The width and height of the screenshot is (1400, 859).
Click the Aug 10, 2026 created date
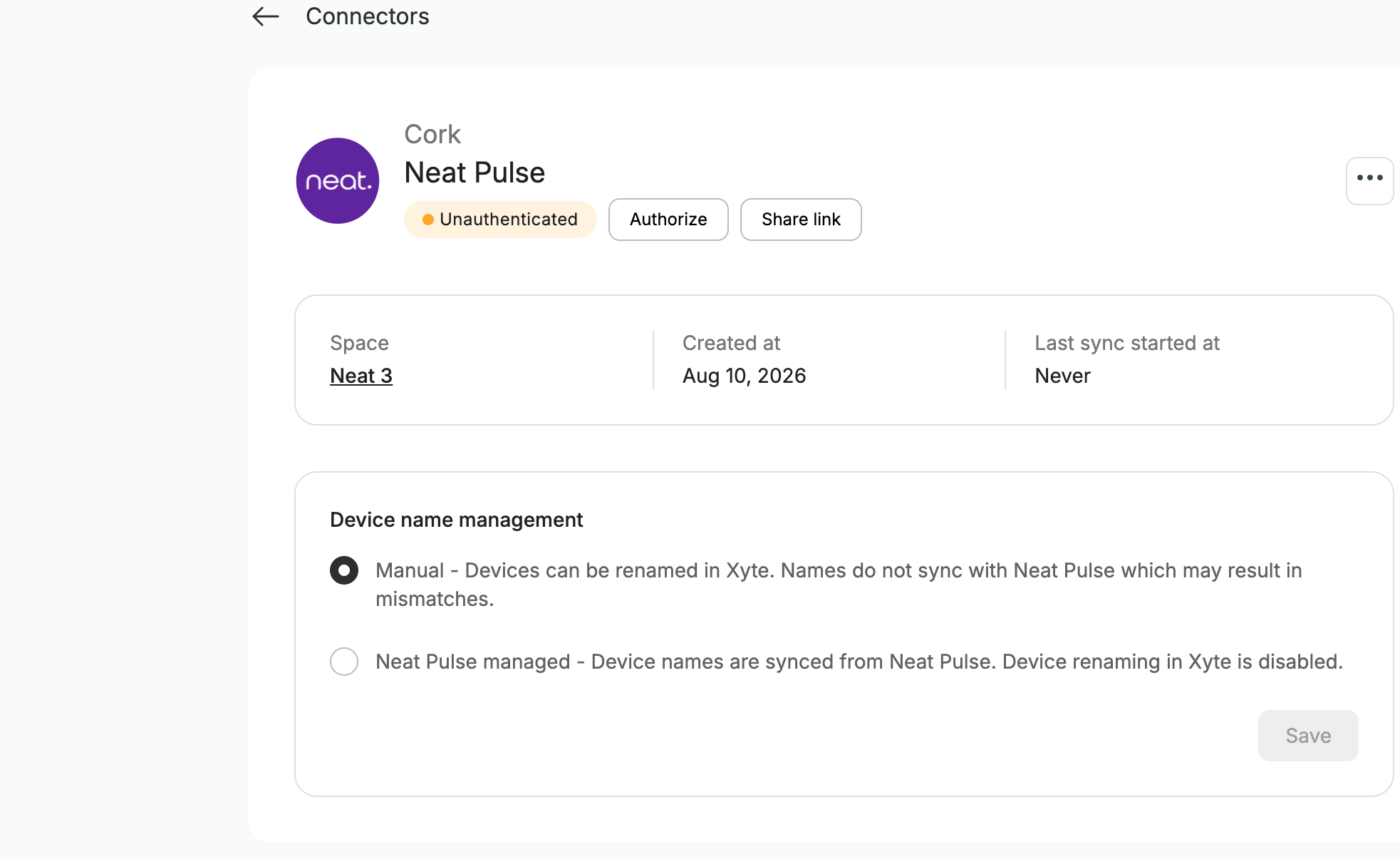pos(745,376)
